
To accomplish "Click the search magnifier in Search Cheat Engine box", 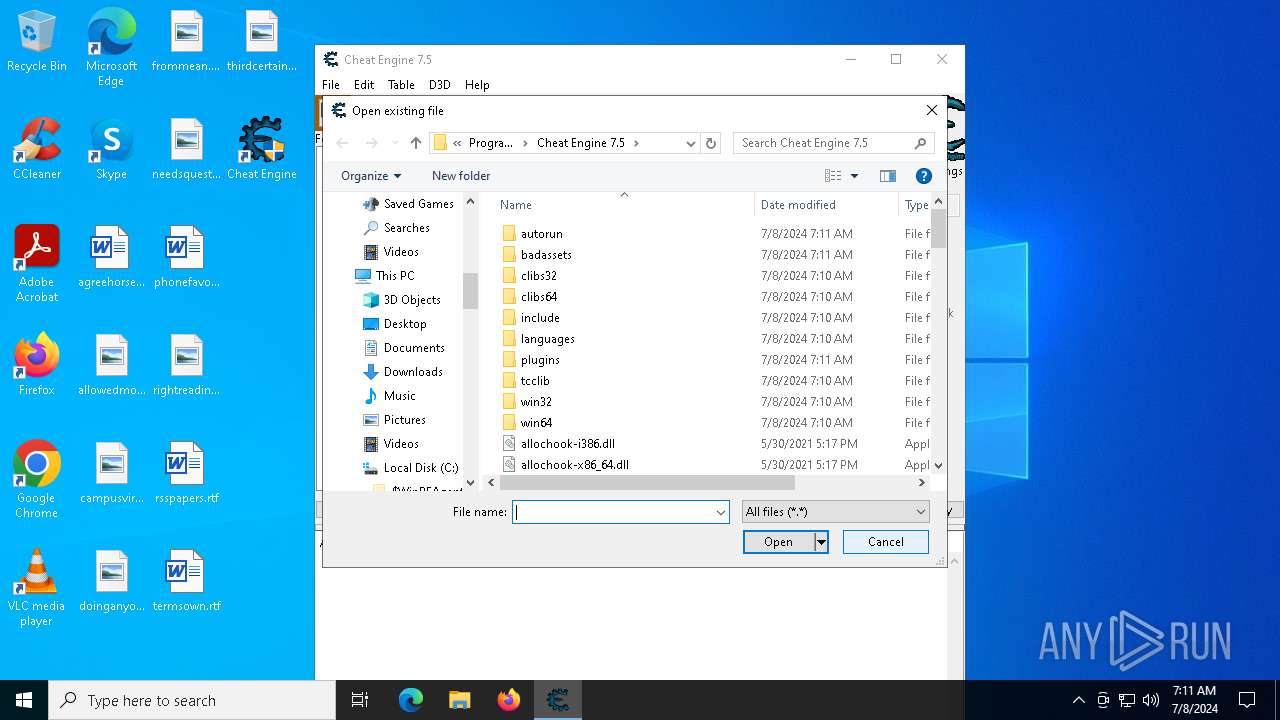I will click(x=920, y=143).
